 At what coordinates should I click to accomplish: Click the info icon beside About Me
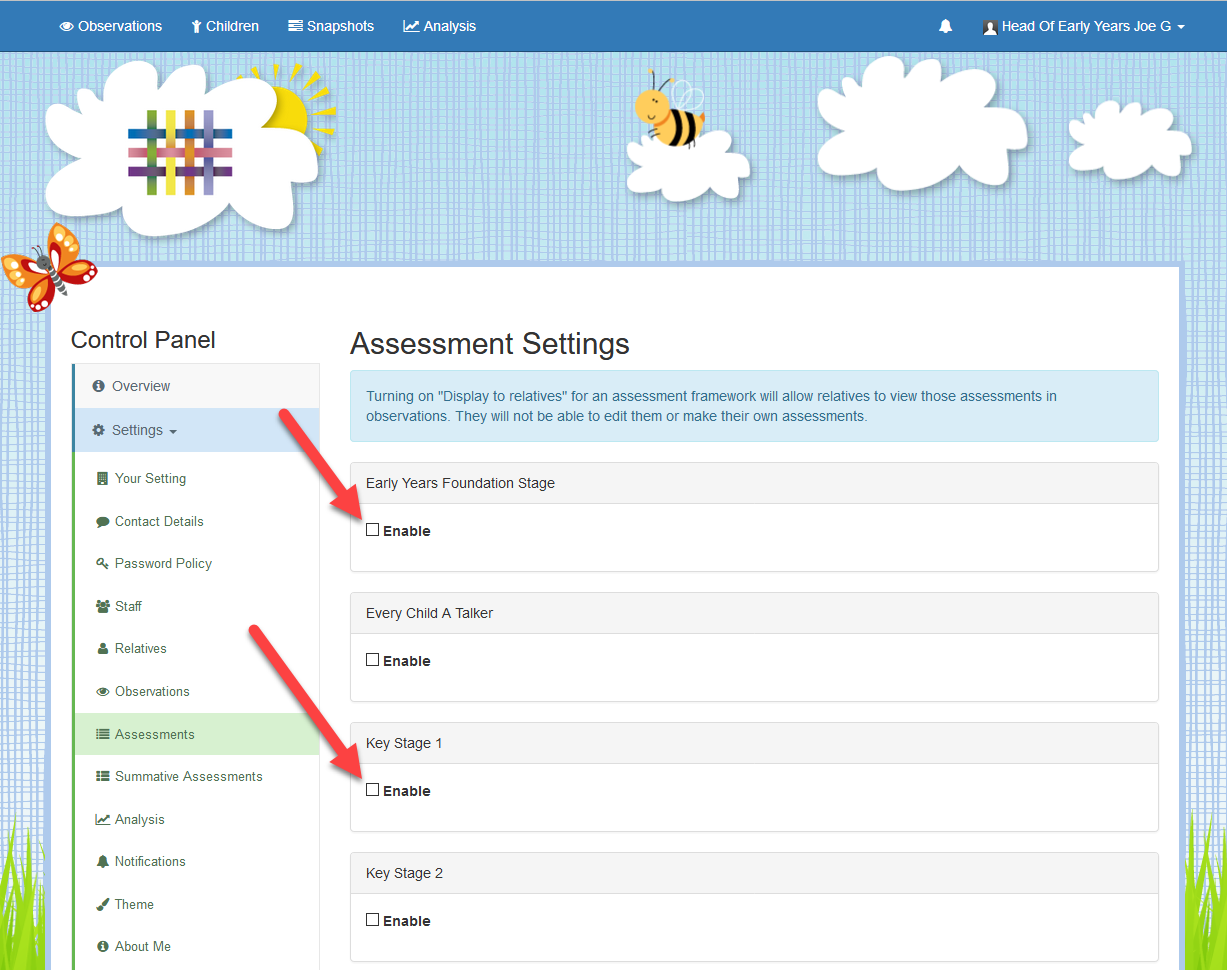(x=102, y=946)
